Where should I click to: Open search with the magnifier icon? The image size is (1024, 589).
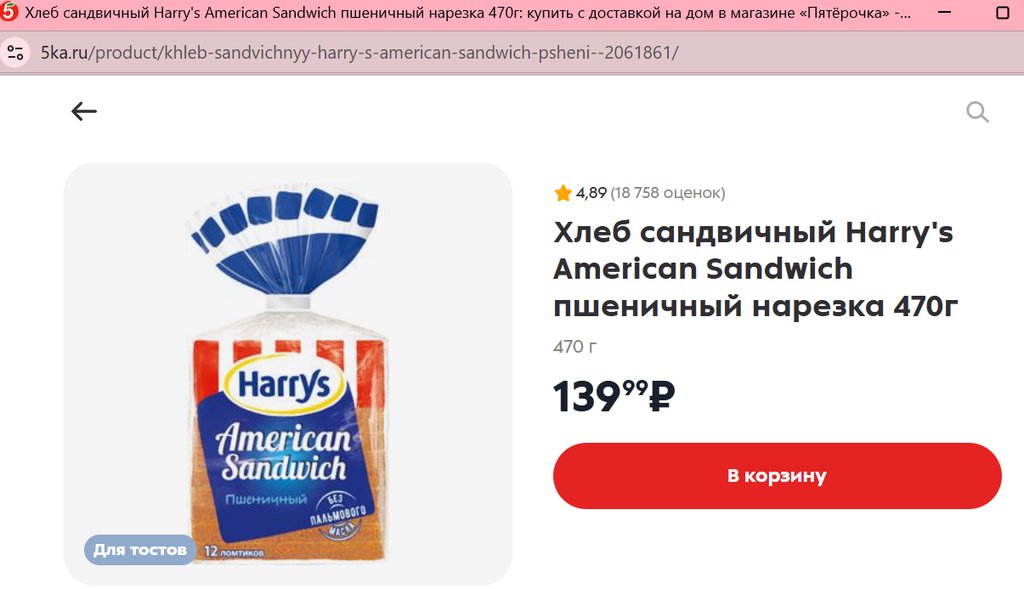tap(977, 112)
